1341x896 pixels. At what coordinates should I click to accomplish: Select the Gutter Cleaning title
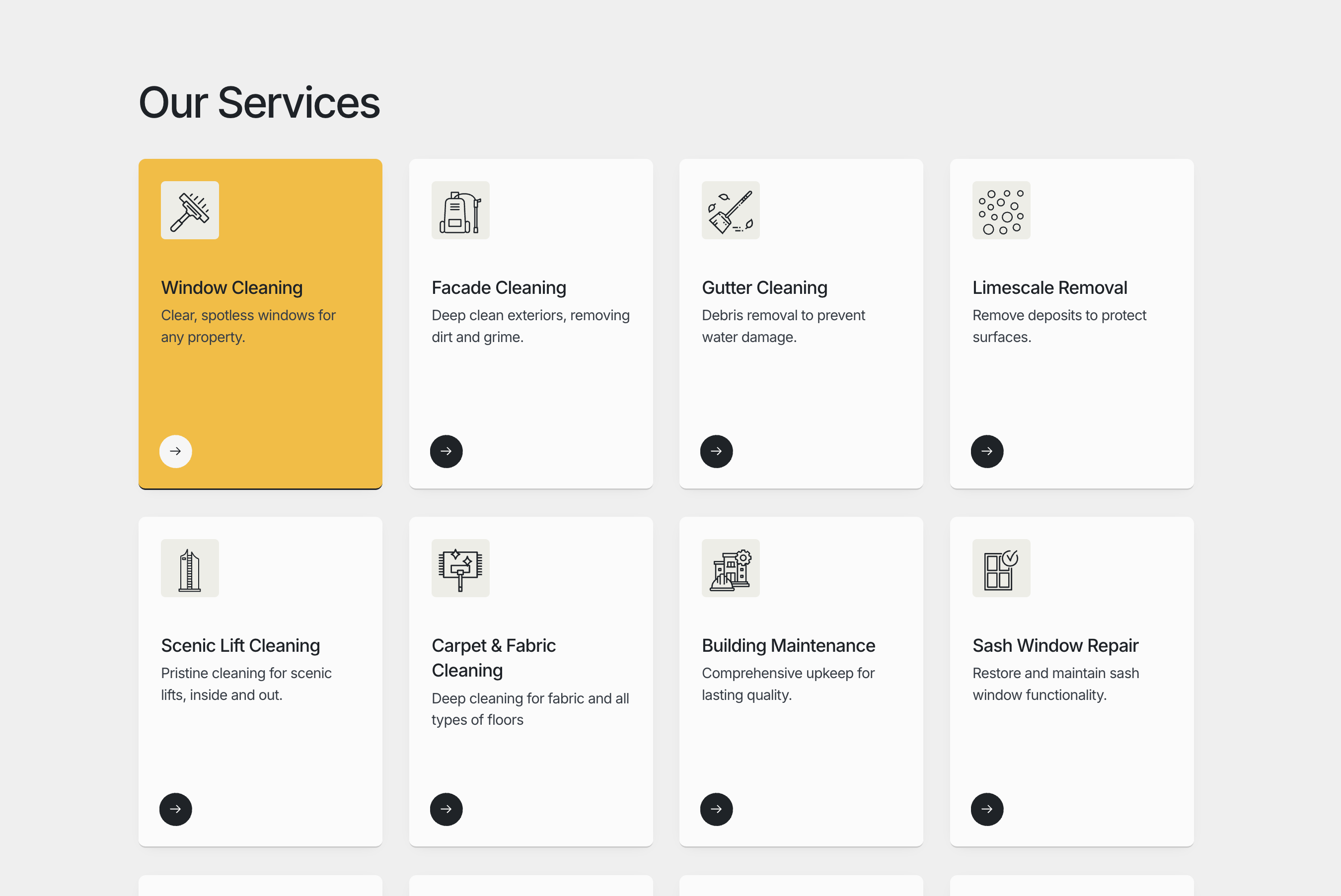pos(764,287)
